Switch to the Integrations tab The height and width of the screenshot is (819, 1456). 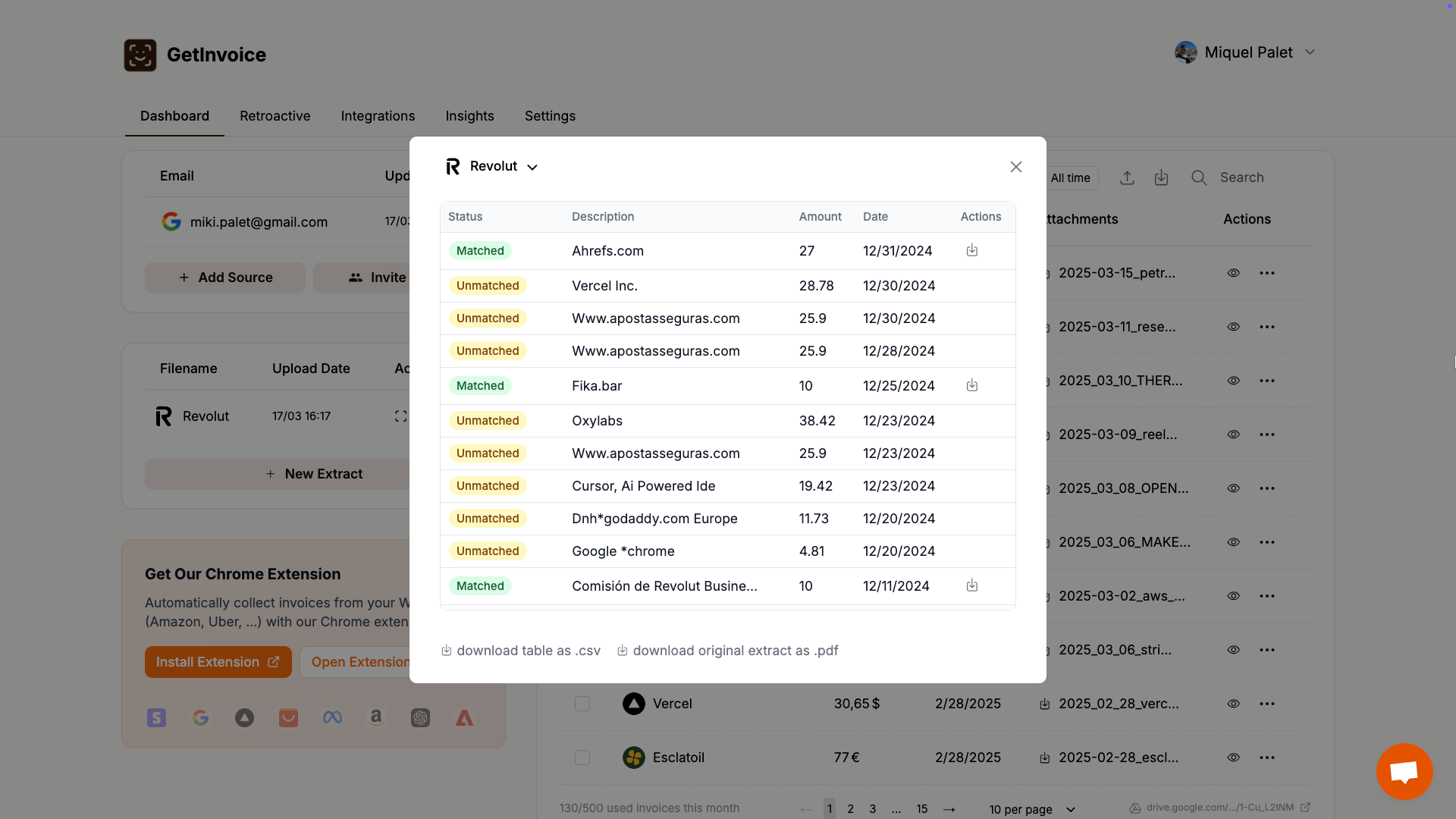pos(378,116)
